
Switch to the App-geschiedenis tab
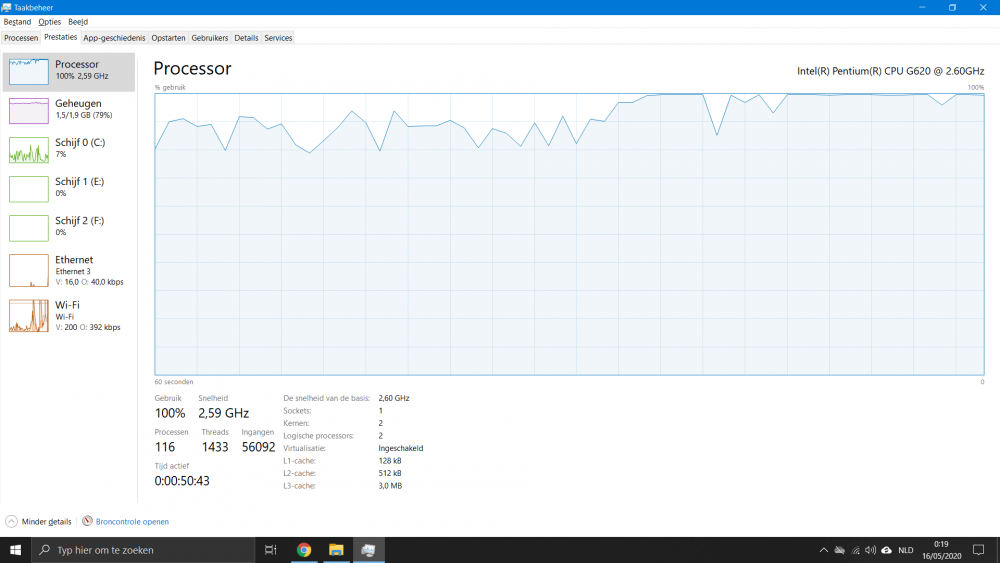coord(114,38)
